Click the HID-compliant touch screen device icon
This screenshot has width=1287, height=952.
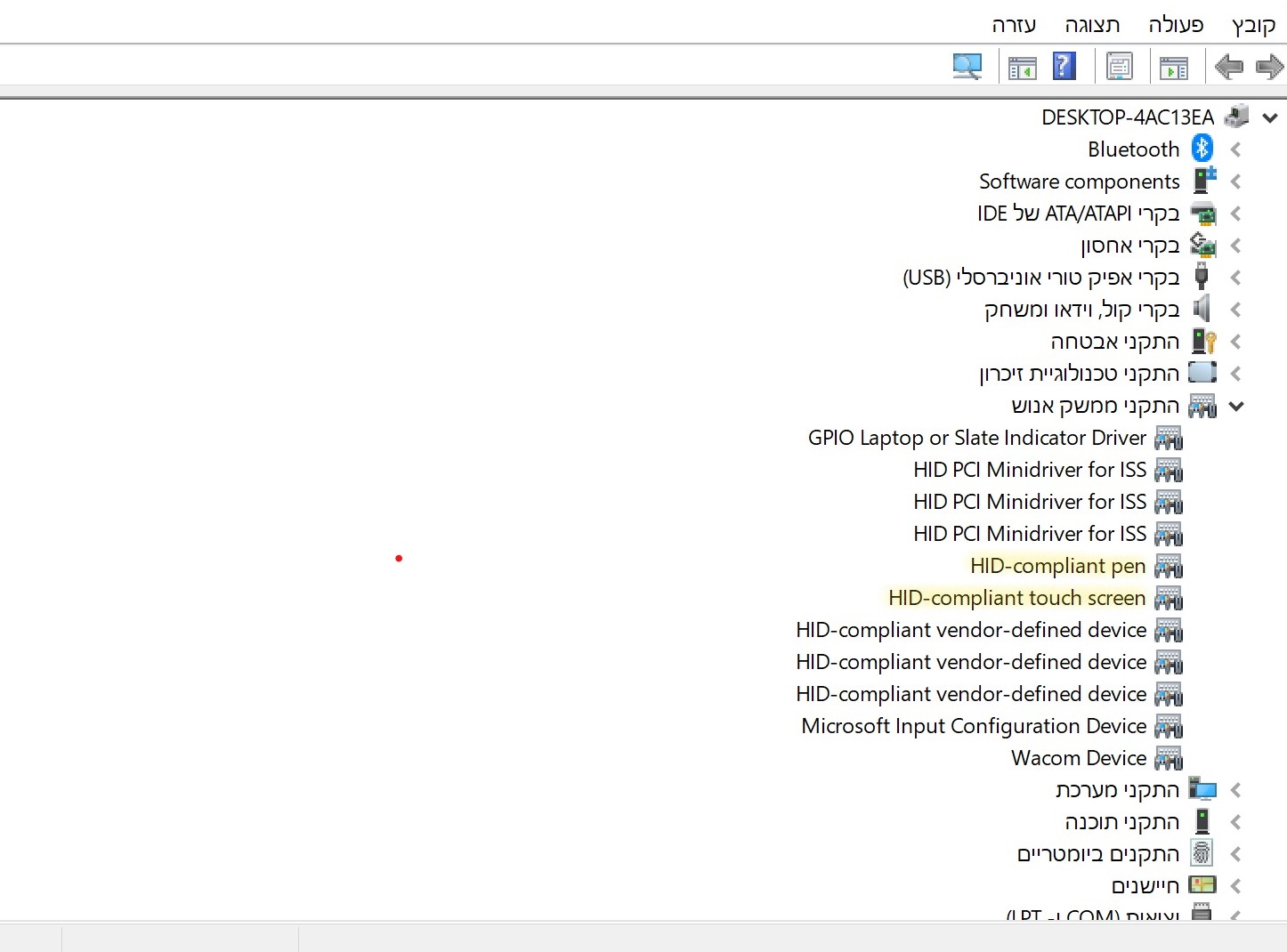coord(1169,598)
